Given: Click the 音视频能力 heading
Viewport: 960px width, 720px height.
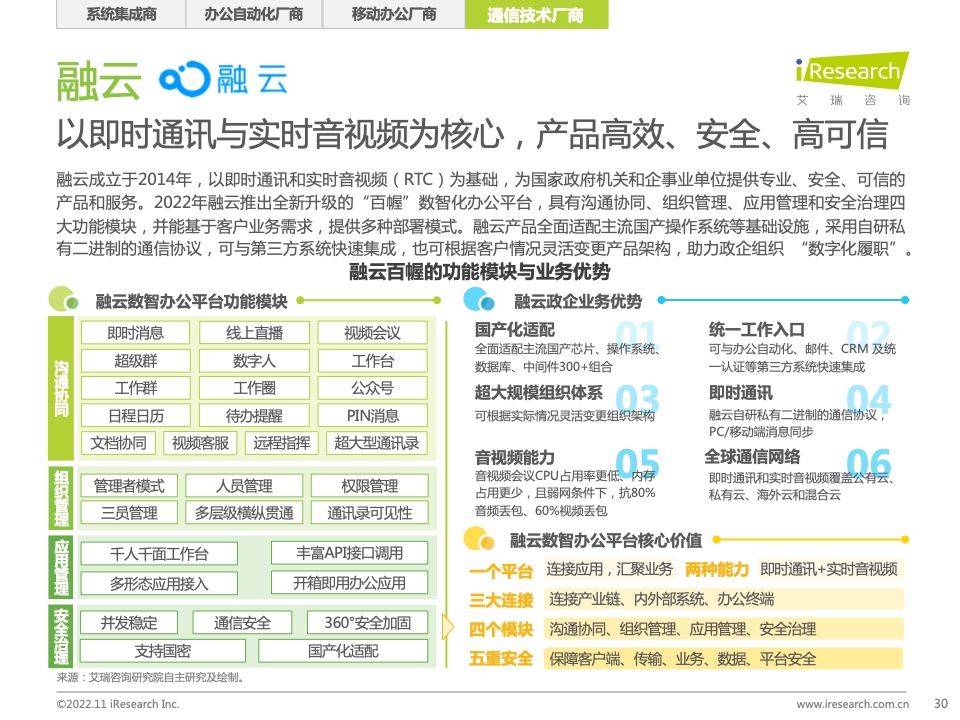Looking at the screenshot, I should tap(514, 457).
